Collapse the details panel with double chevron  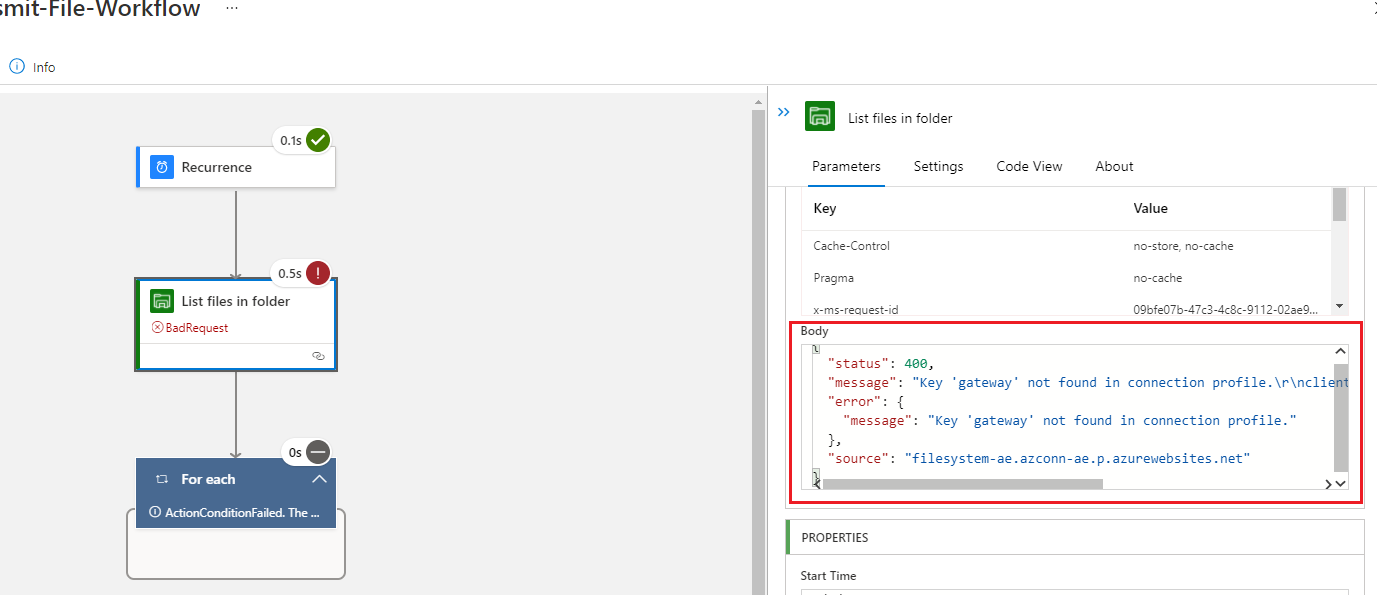(x=784, y=112)
